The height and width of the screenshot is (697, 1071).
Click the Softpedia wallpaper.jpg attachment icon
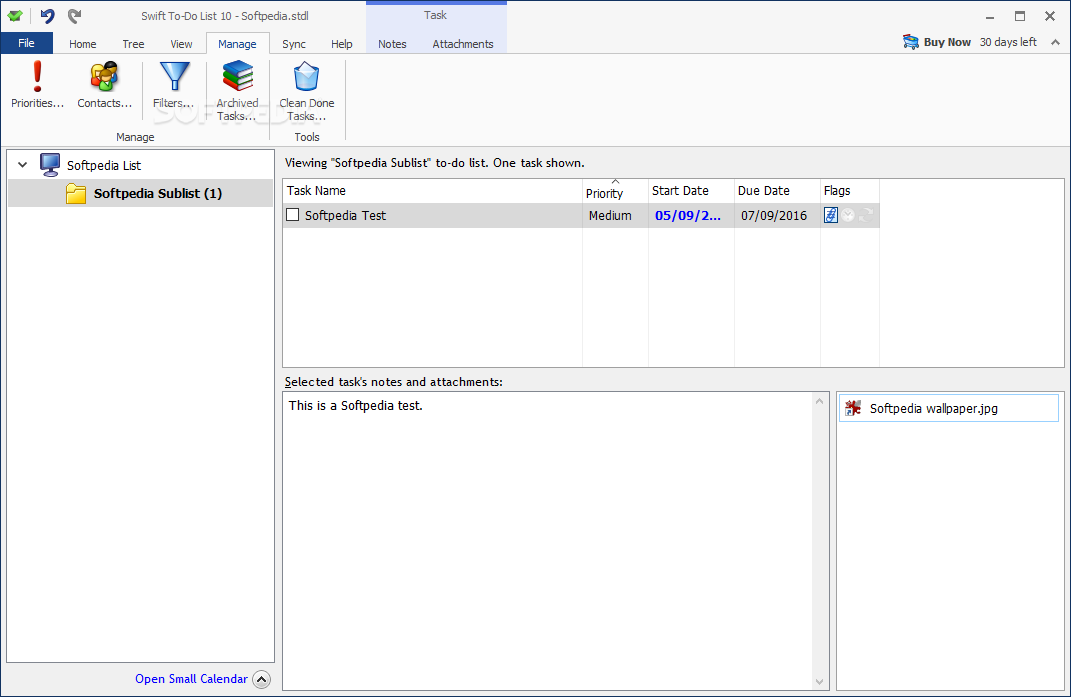852,408
